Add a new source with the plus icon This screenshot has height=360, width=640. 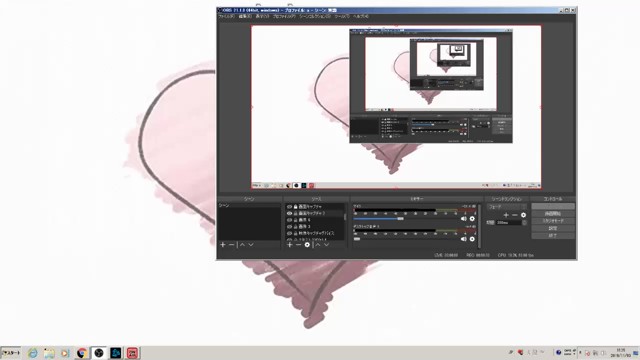(290, 244)
